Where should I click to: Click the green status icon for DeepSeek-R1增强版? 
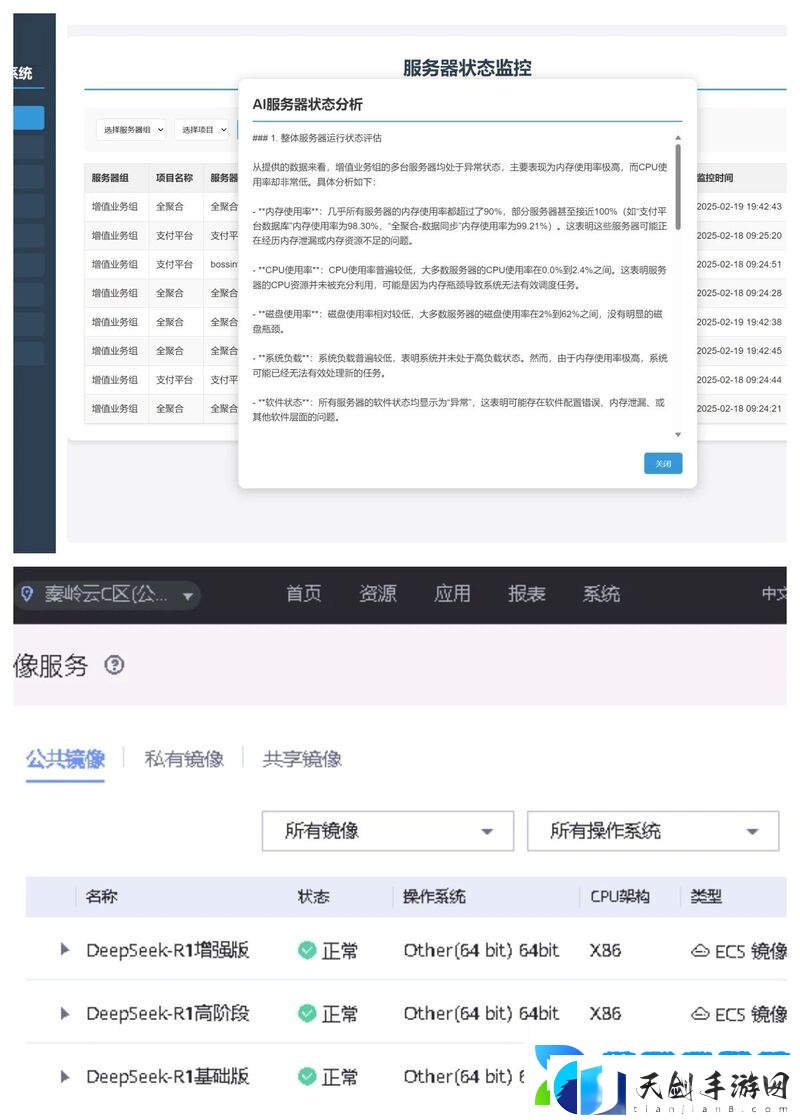click(x=307, y=950)
